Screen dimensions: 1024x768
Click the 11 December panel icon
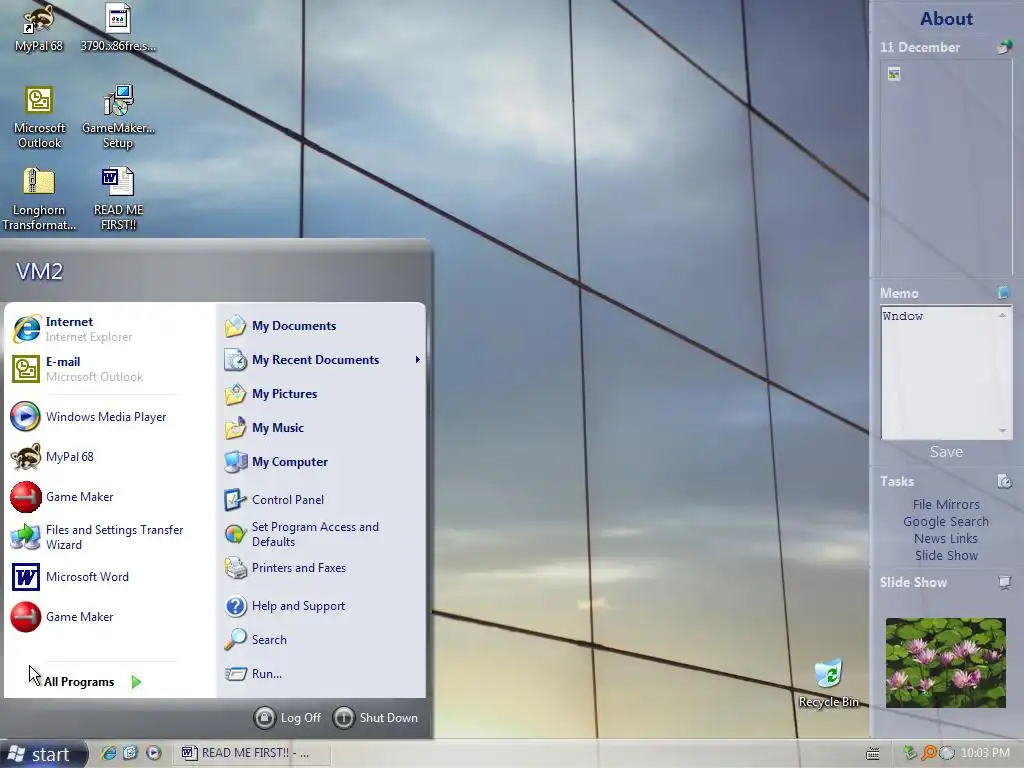pos(1004,47)
